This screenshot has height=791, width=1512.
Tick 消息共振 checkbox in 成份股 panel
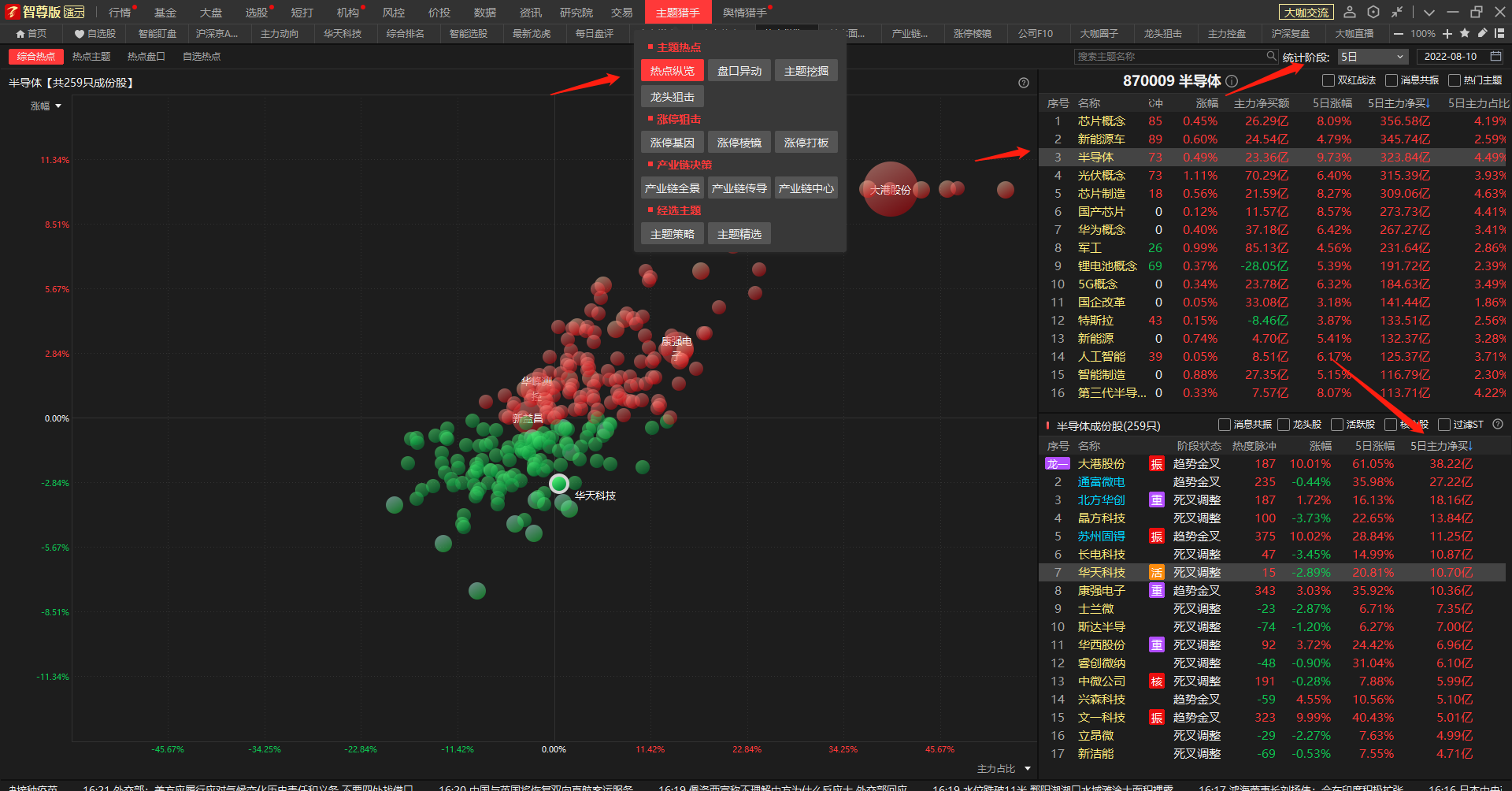(x=1224, y=425)
